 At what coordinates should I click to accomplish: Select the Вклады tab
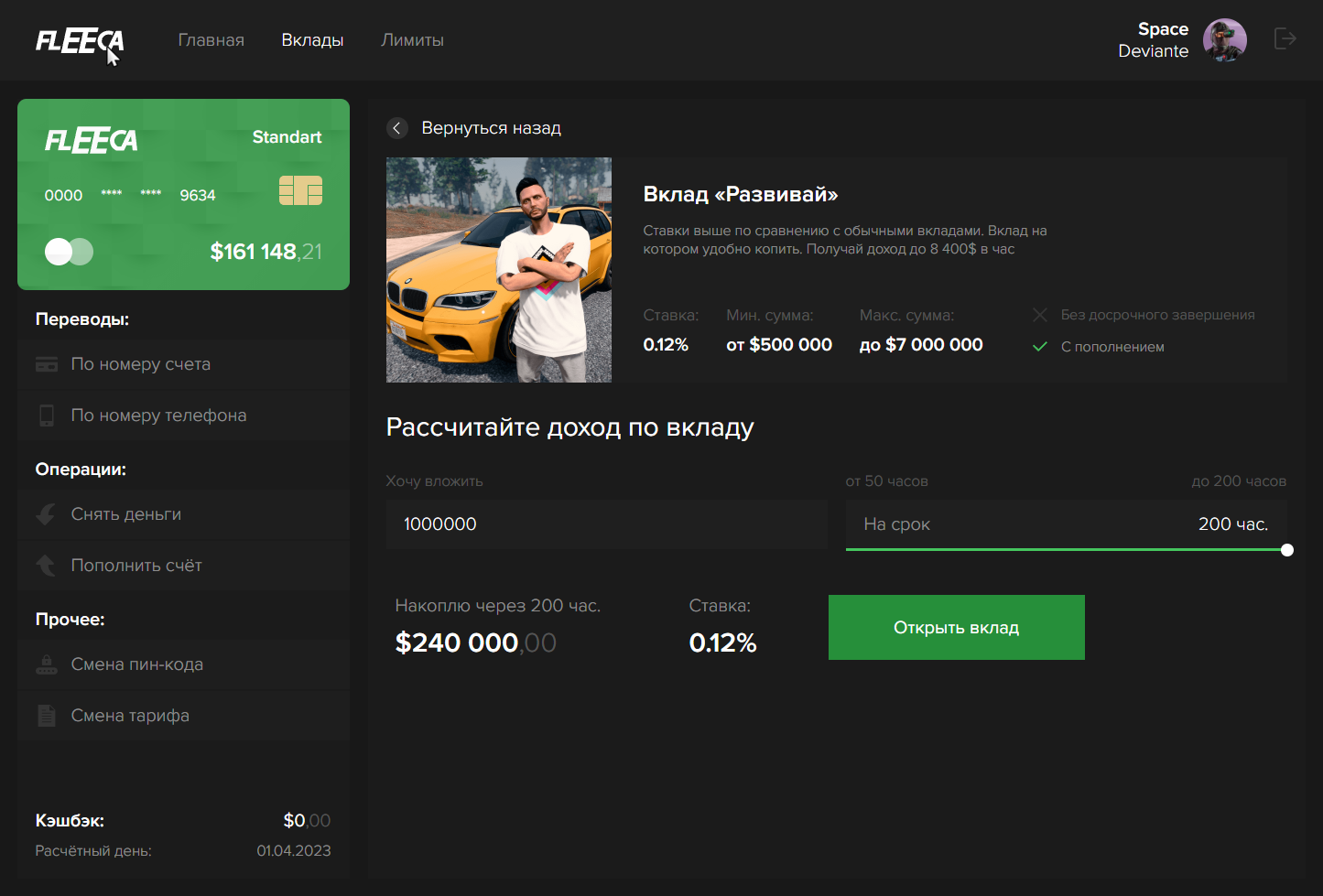pos(312,40)
